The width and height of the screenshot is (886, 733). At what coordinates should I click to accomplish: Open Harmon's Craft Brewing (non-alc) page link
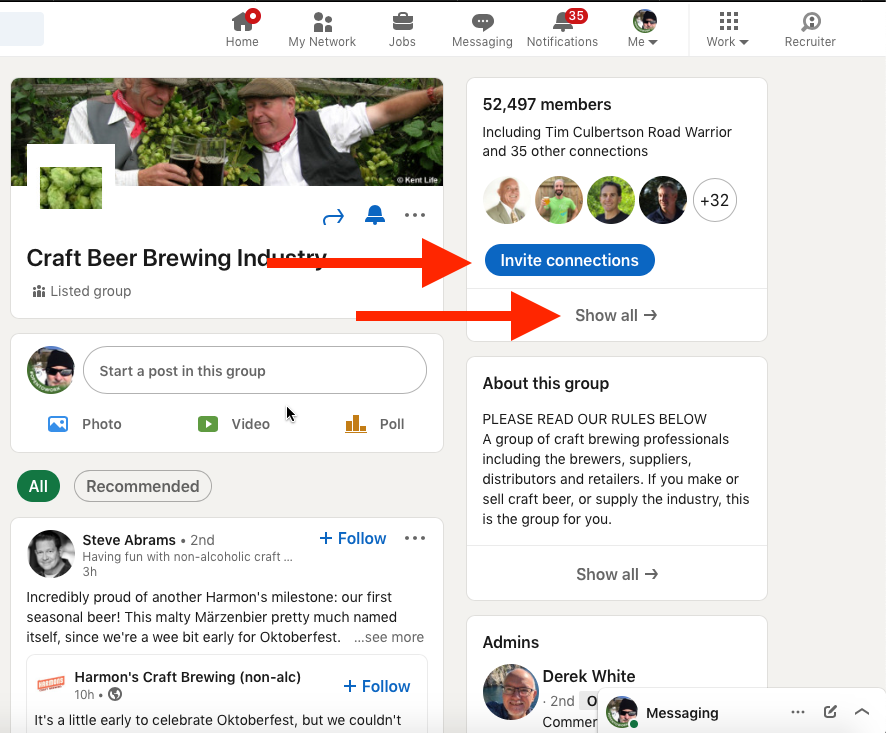(x=188, y=676)
